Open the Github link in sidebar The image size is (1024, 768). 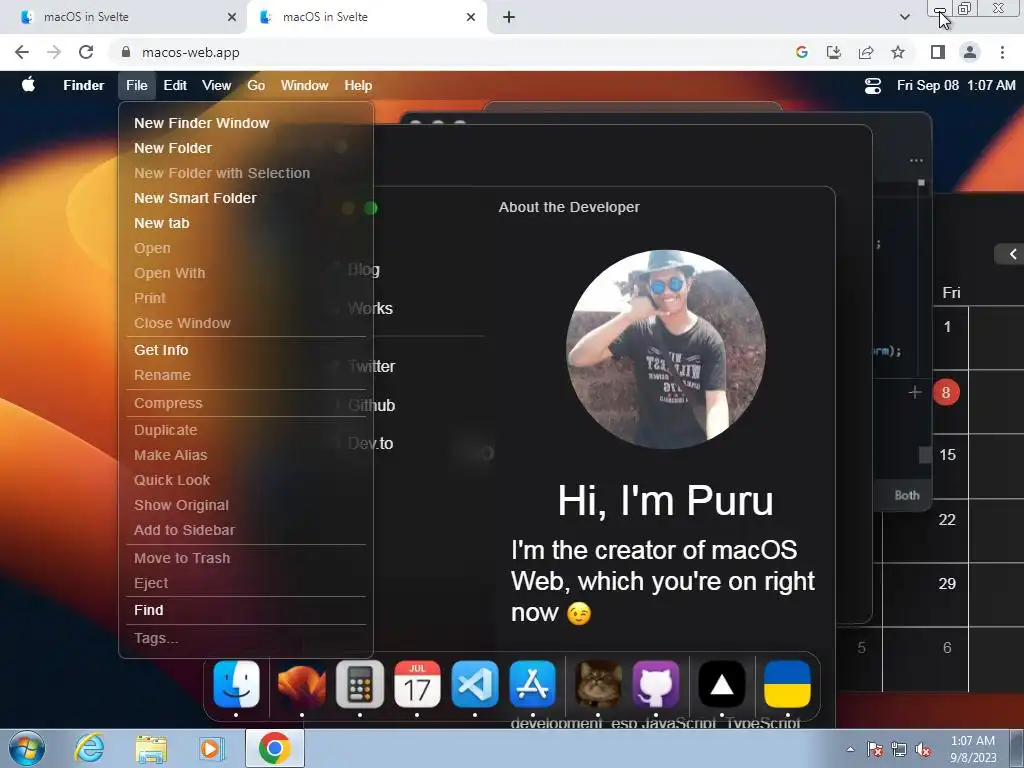point(372,406)
